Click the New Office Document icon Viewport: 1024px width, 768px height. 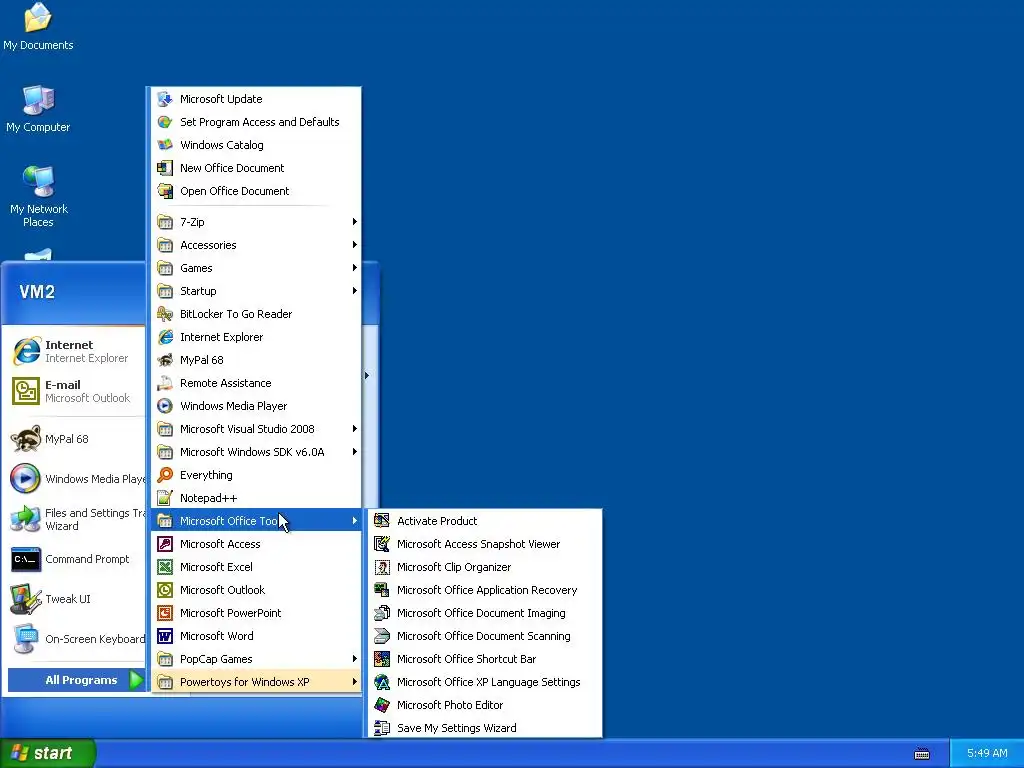pyautogui.click(x=165, y=168)
